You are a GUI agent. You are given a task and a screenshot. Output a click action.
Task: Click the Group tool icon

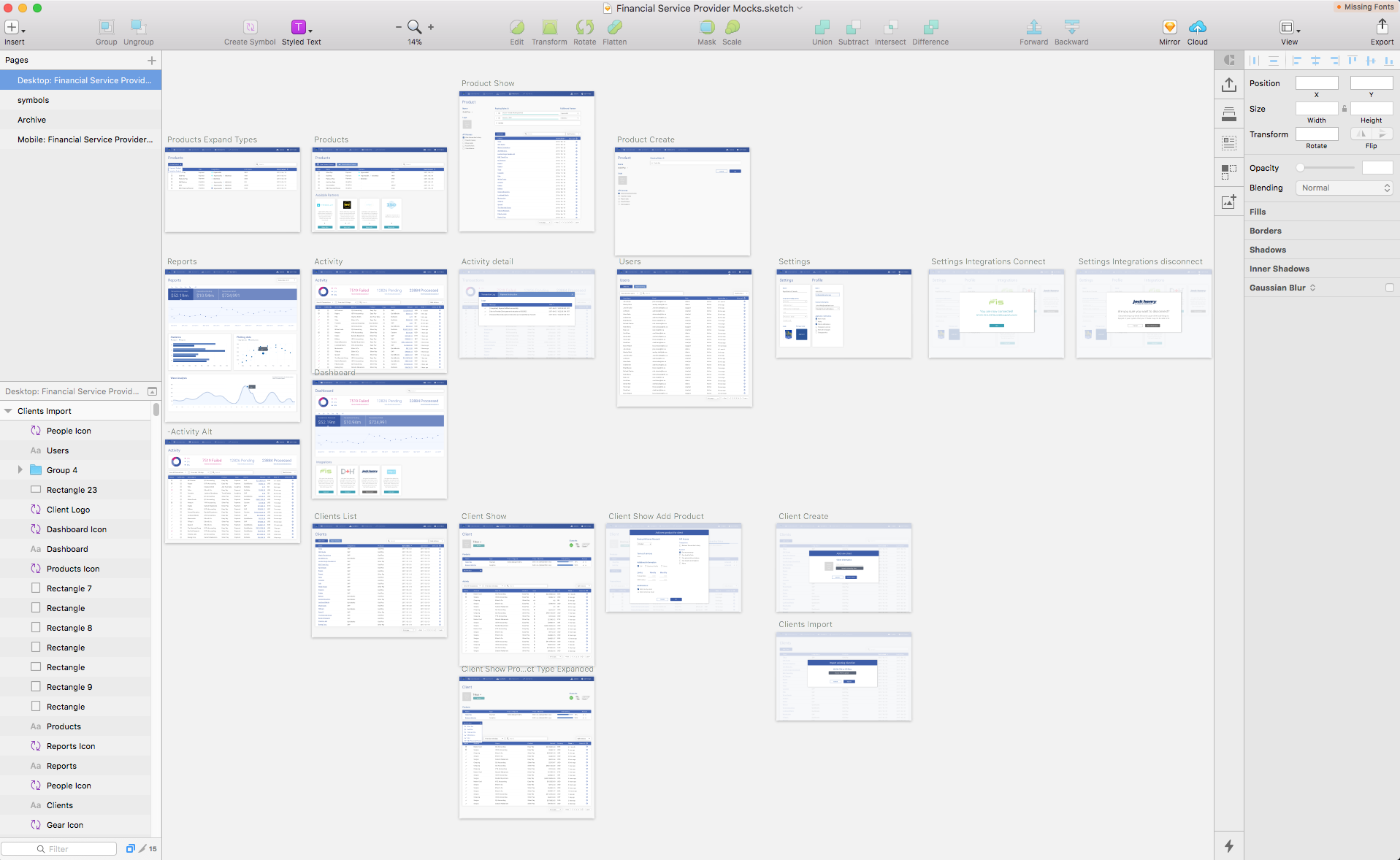click(x=106, y=27)
